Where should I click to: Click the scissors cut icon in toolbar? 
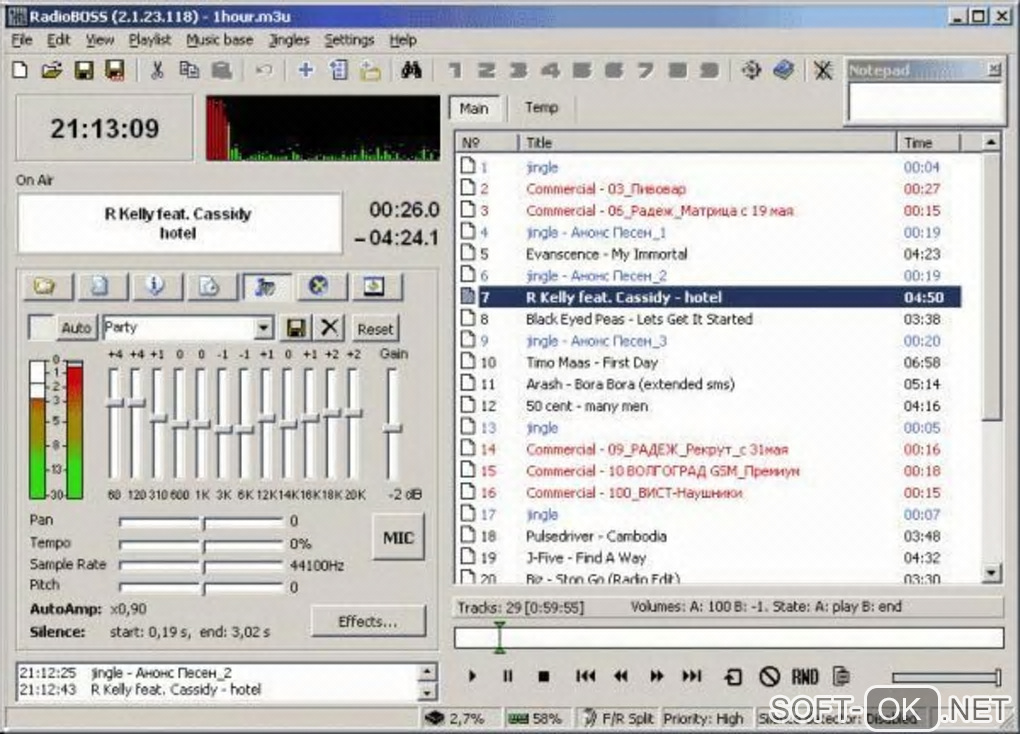[x=156, y=70]
